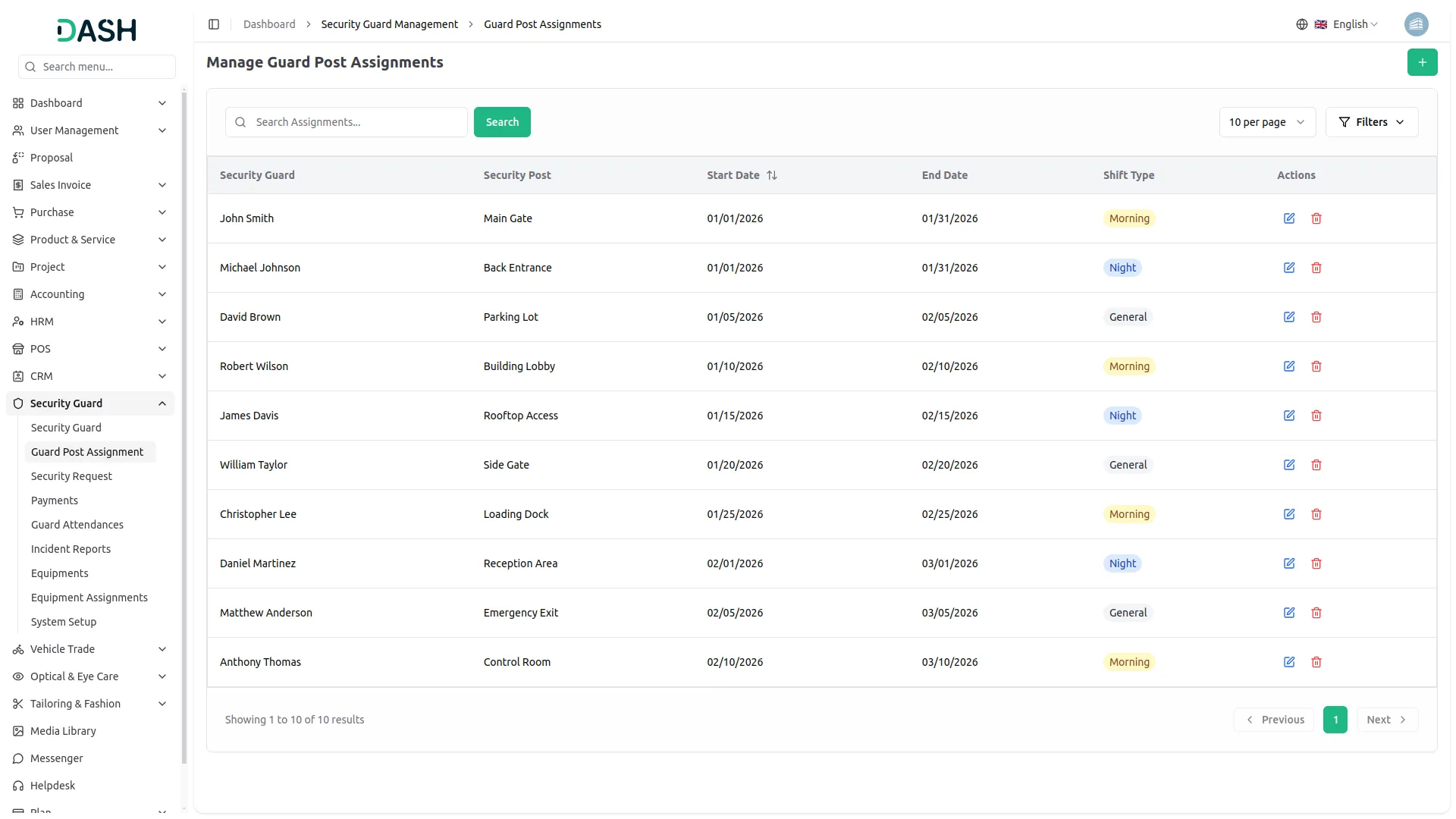Click the edit icon for John Smith
The image size is (1456, 819).
pos(1288,218)
